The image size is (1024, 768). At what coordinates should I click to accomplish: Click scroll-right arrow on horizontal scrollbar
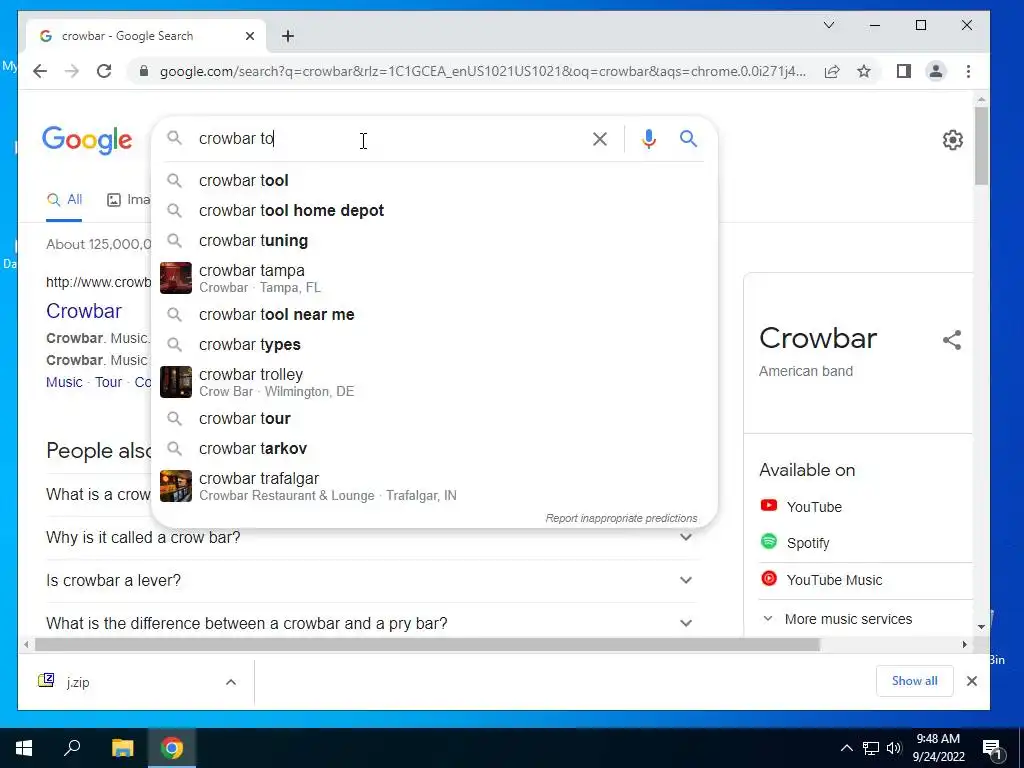tap(965, 645)
